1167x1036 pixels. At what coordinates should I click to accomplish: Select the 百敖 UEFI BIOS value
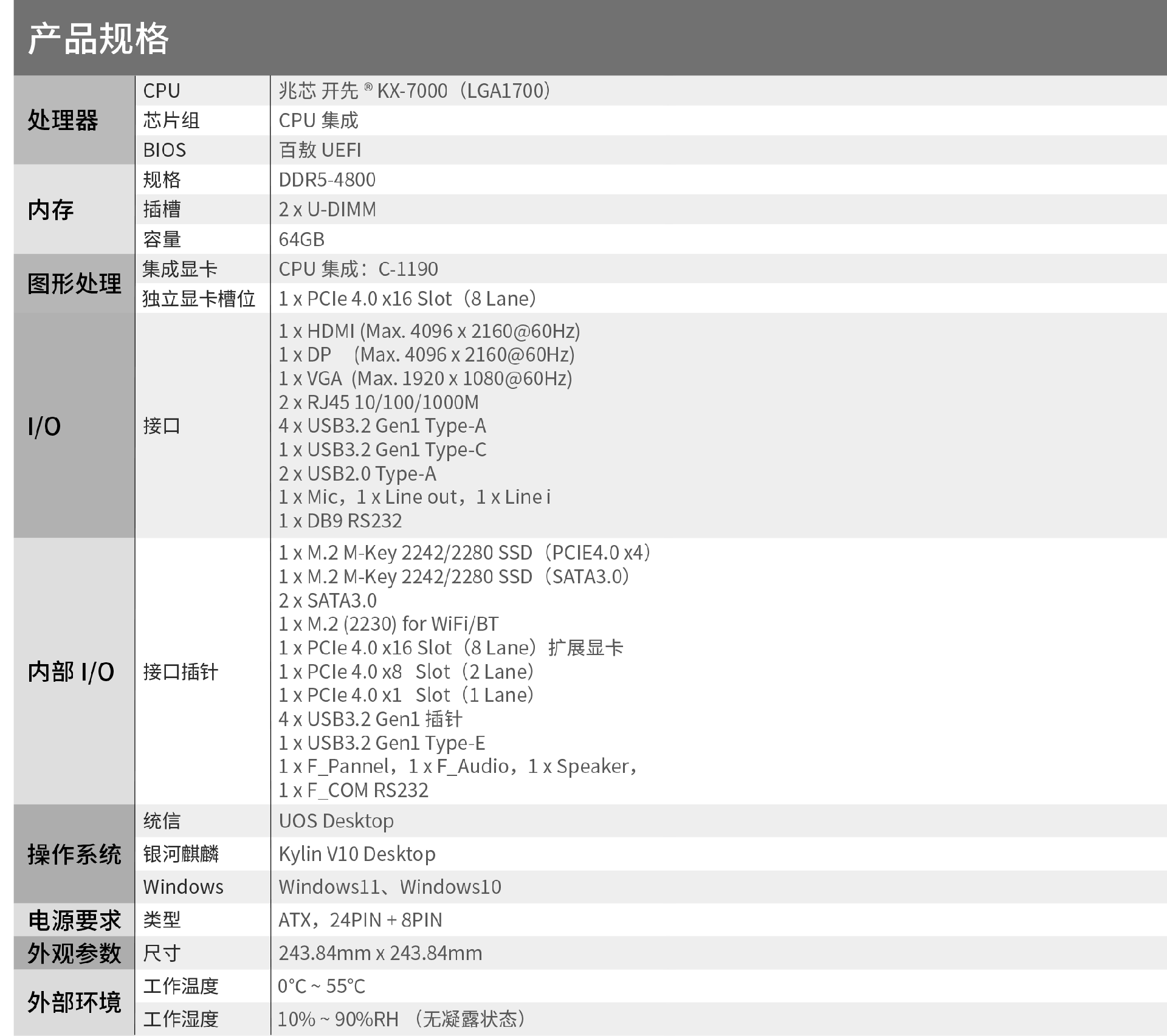320,150
